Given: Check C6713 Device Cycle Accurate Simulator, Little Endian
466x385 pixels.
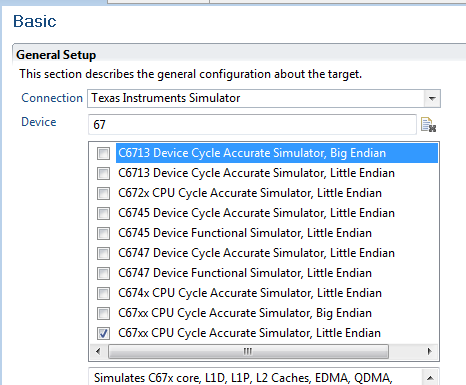Looking at the screenshot, I should tap(103, 173).
